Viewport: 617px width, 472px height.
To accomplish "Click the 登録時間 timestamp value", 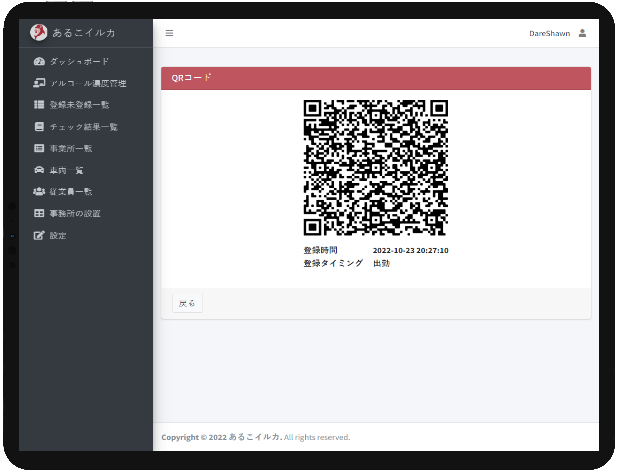I will pos(410,250).
